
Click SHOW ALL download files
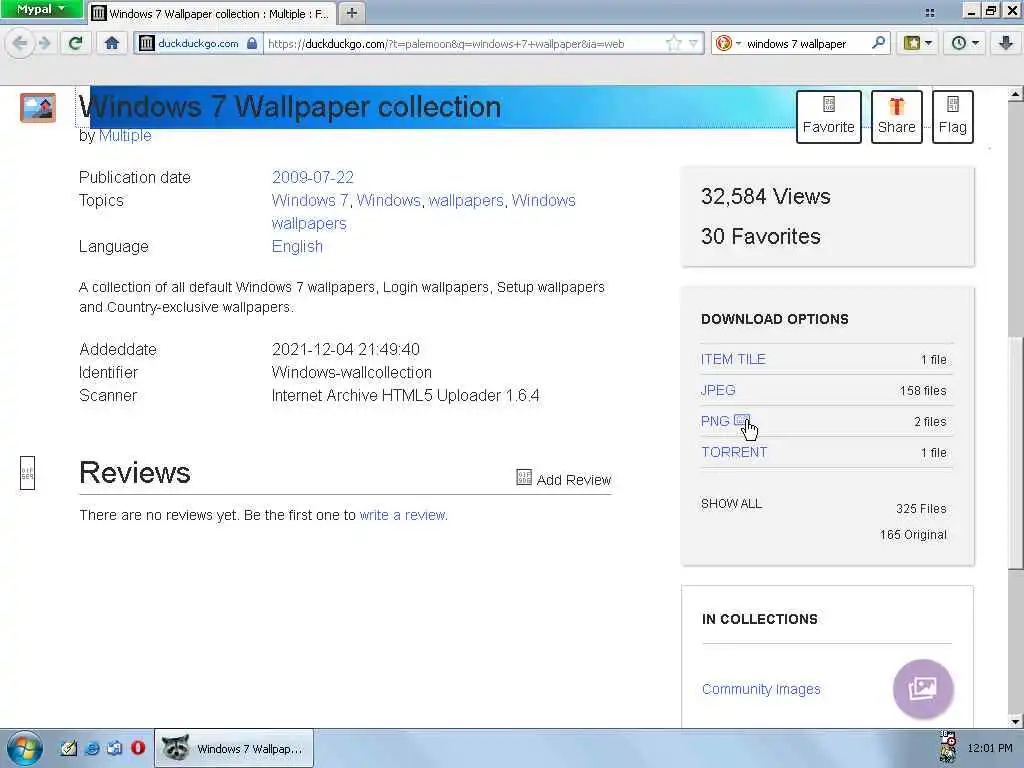pos(731,504)
